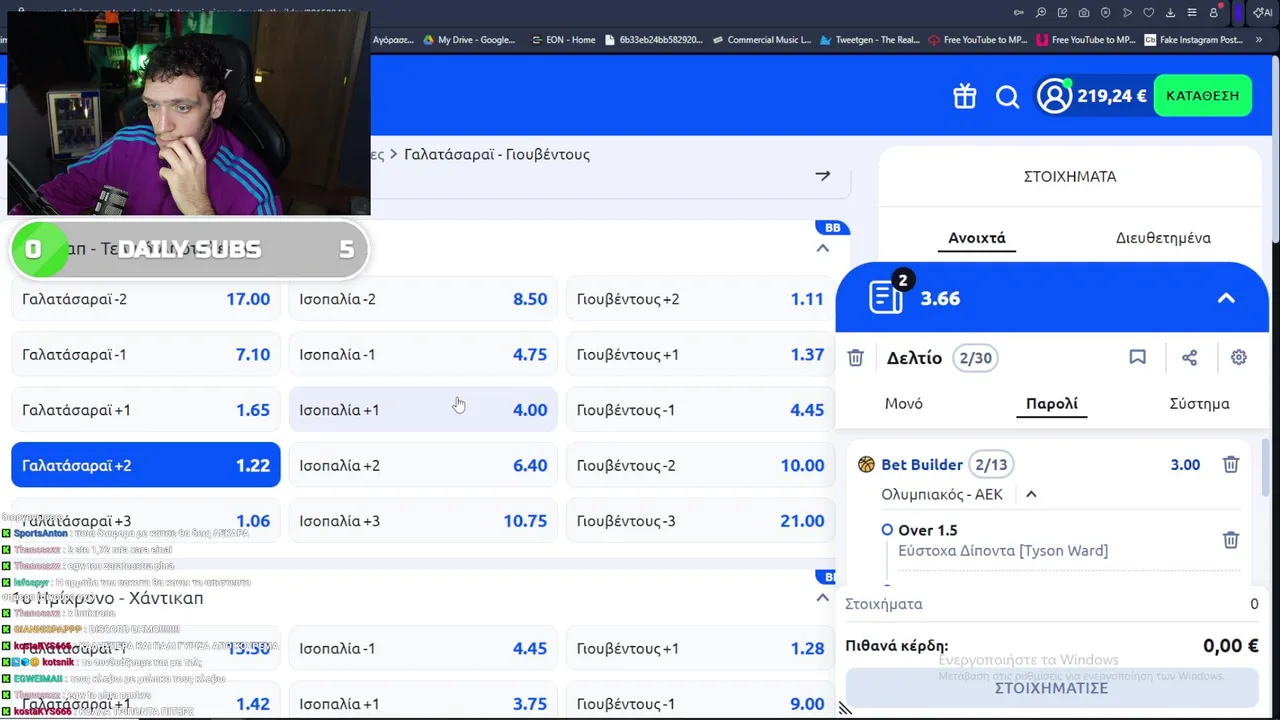Open the Tweetgen bookmark
This screenshot has width=1280, height=720.
tap(869, 40)
